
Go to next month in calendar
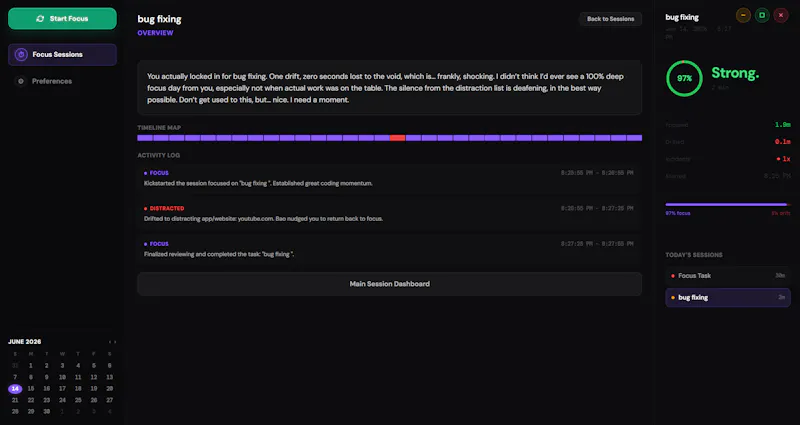tap(115, 342)
